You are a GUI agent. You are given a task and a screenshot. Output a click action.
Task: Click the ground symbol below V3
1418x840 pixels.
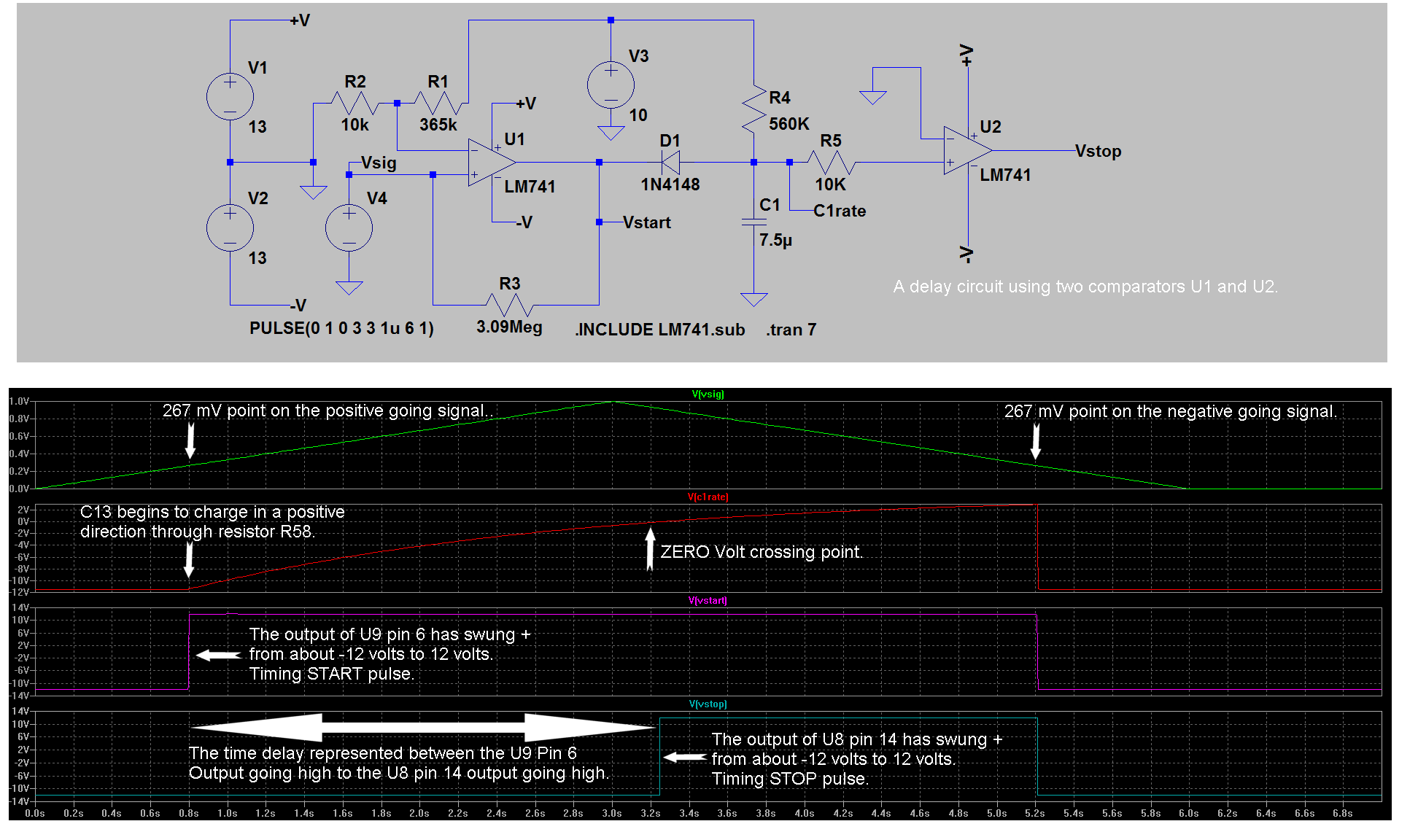pos(611,133)
